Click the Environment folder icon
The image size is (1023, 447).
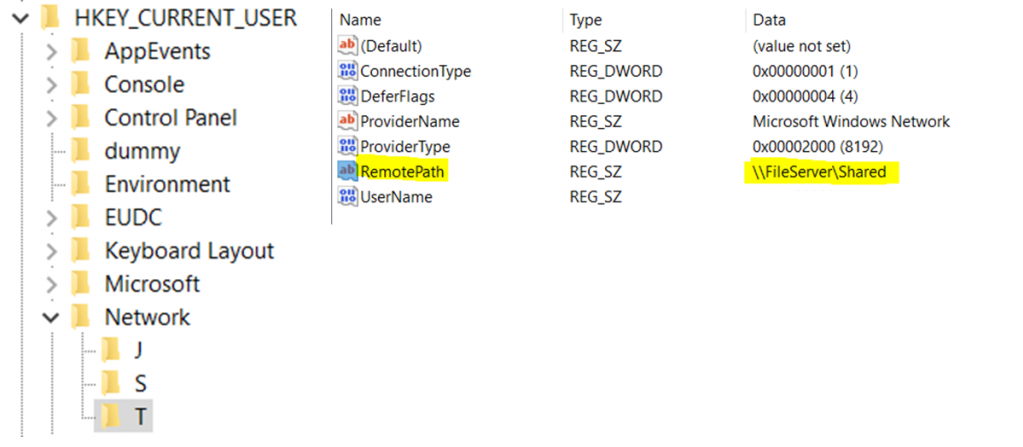click(x=82, y=184)
